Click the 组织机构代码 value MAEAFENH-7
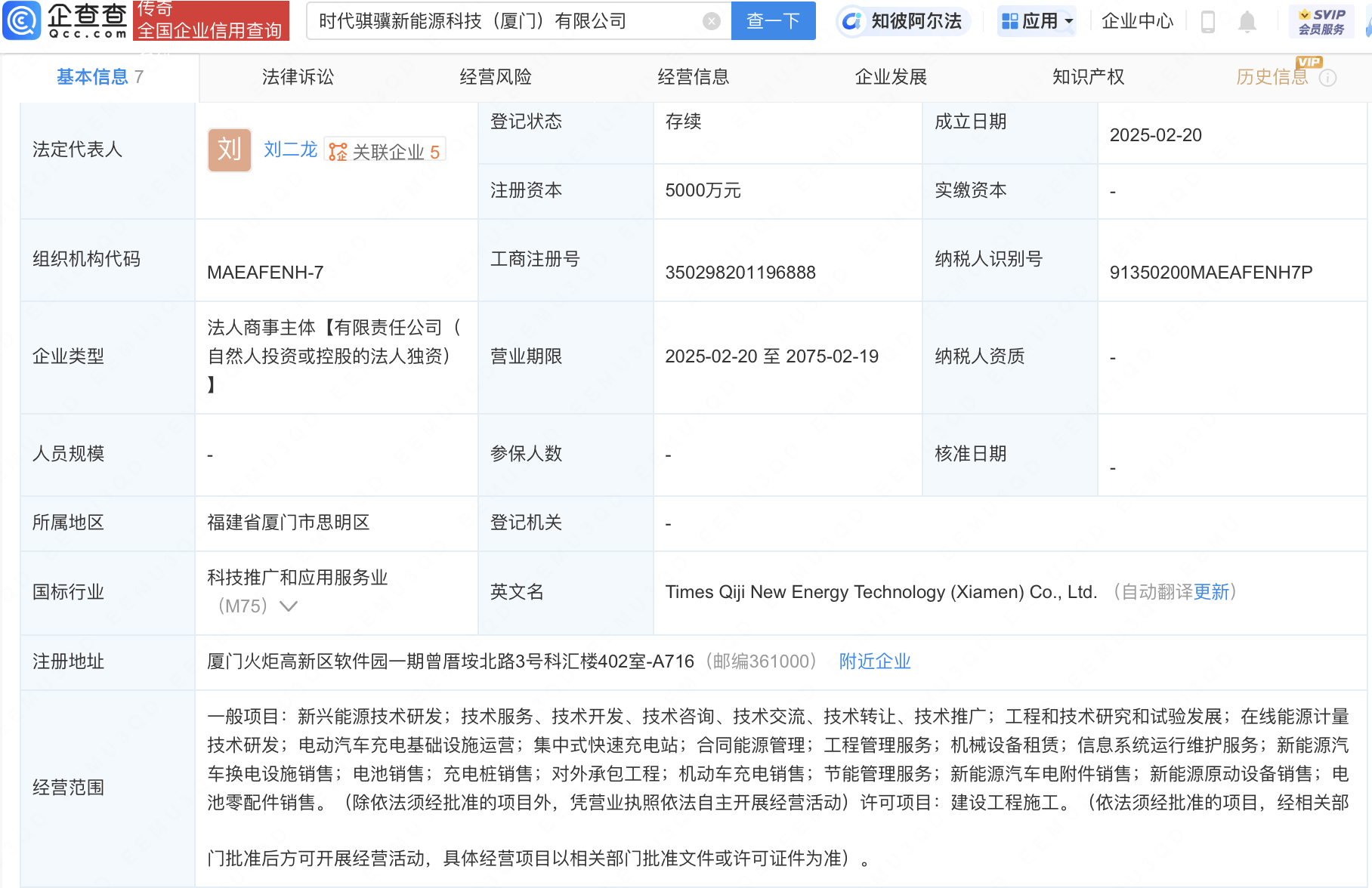 point(265,273)
